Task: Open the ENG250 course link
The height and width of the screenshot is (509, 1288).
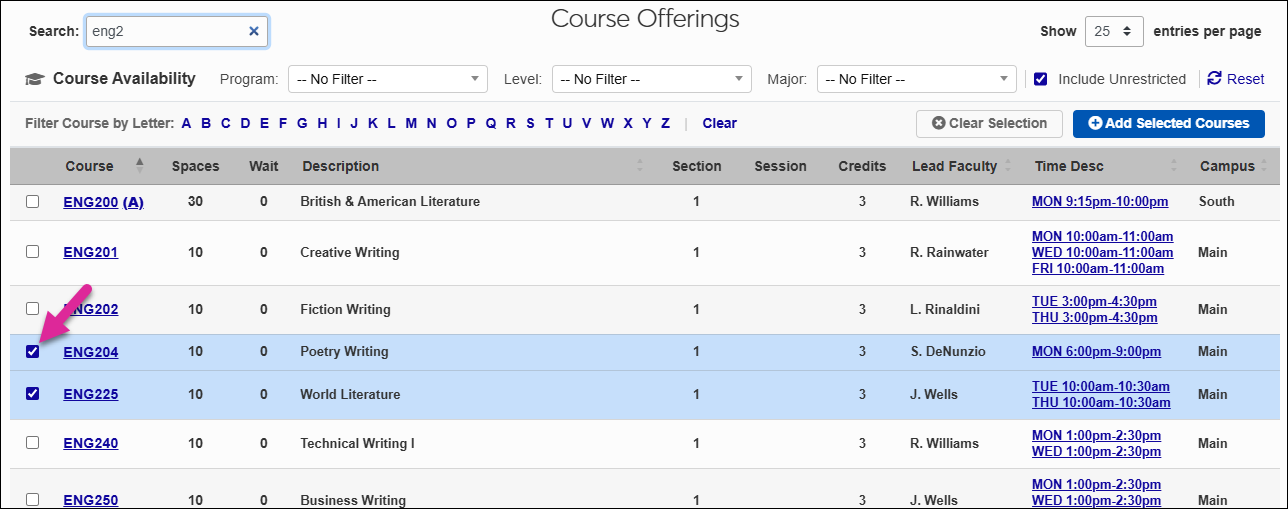Action: [x=90, y=500]
